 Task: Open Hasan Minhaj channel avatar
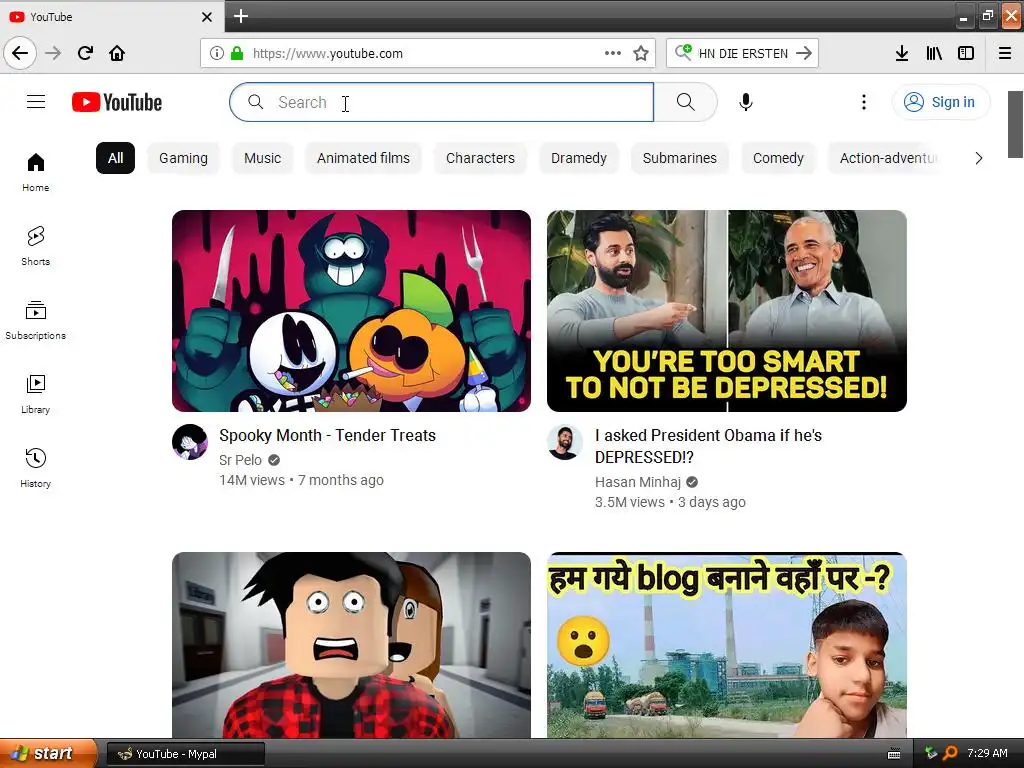pyautogui.click(x=565, y=441)
